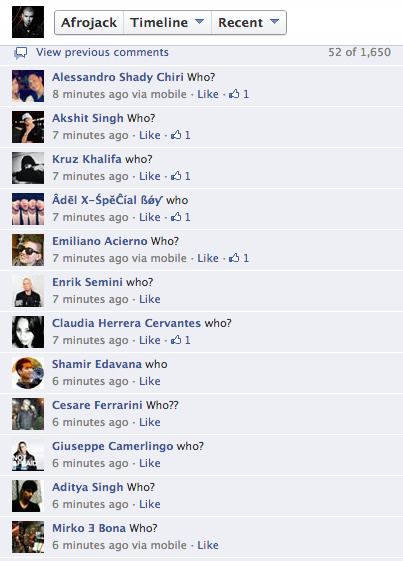The width and height of the screenshot is (403, 561).
Task: Open Cesare Ferrarini's profile name link
Action: point(97,405)
